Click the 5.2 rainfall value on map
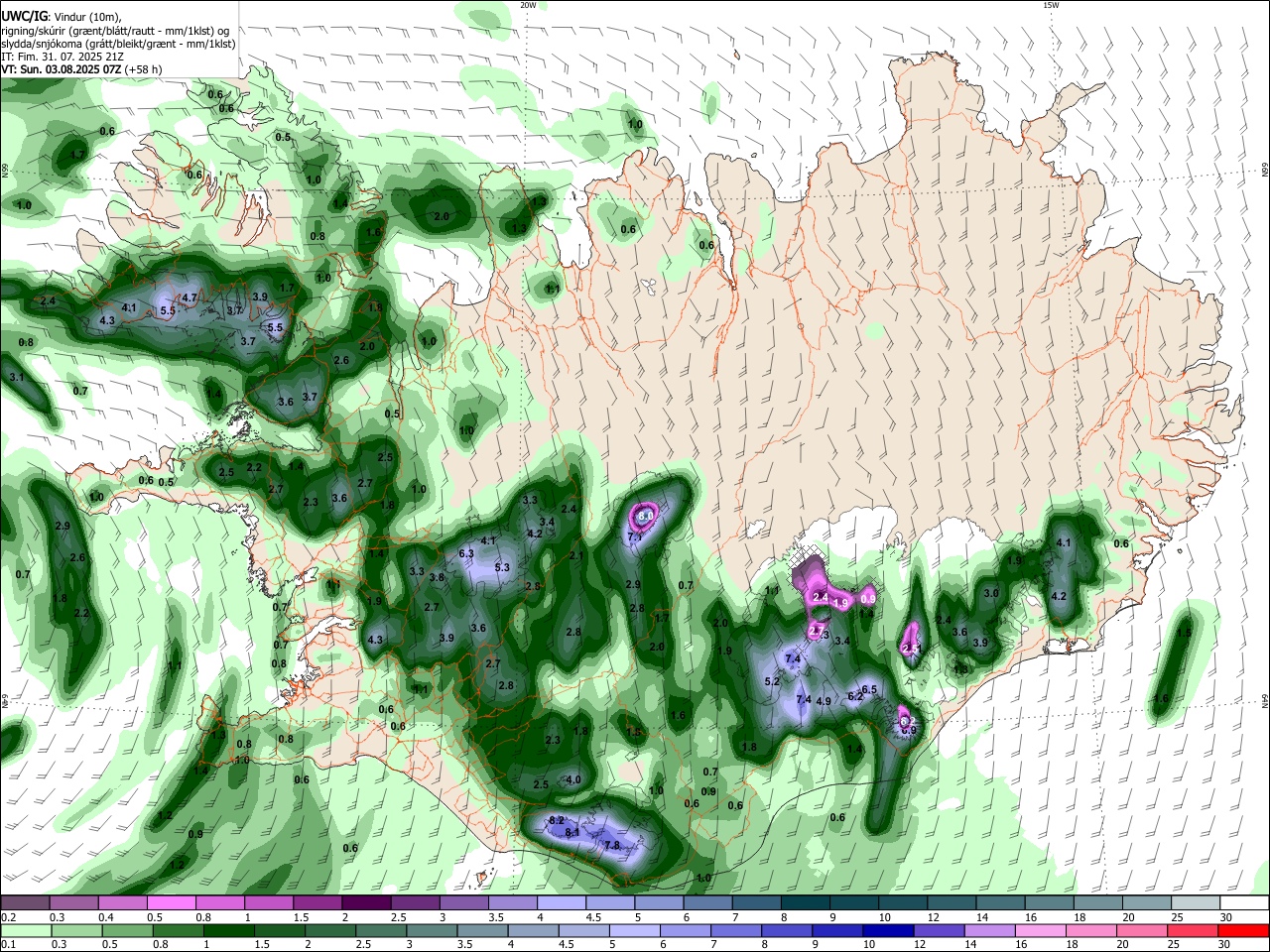1270x952 pixels. pyautogui.click(x=772, y=681)
